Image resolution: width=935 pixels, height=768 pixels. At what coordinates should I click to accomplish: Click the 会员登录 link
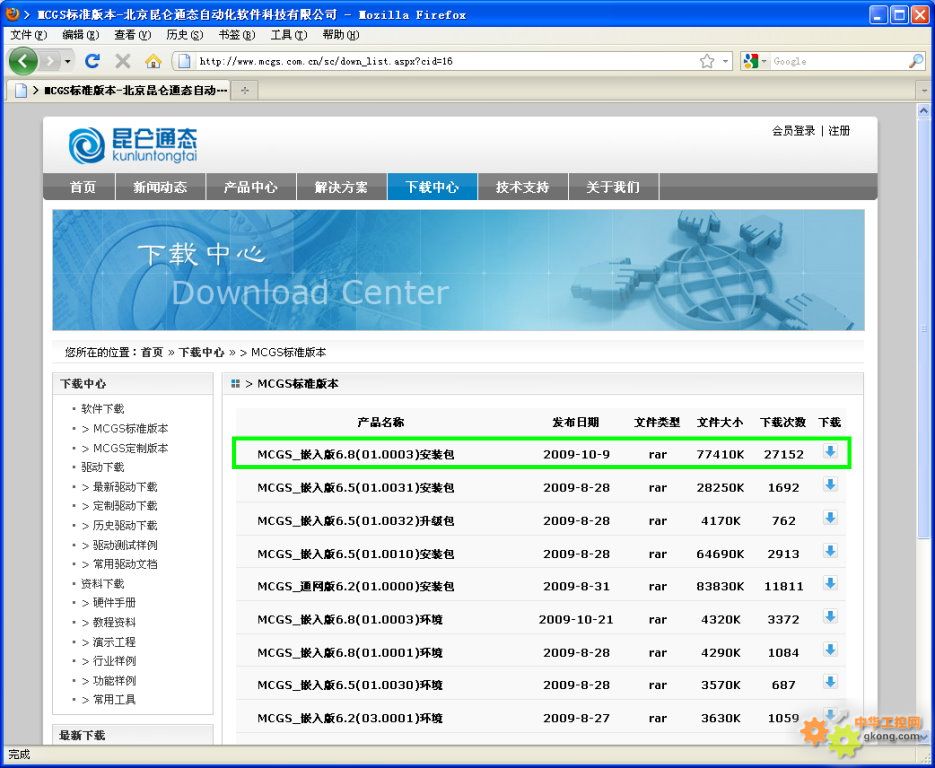(793, 131)
